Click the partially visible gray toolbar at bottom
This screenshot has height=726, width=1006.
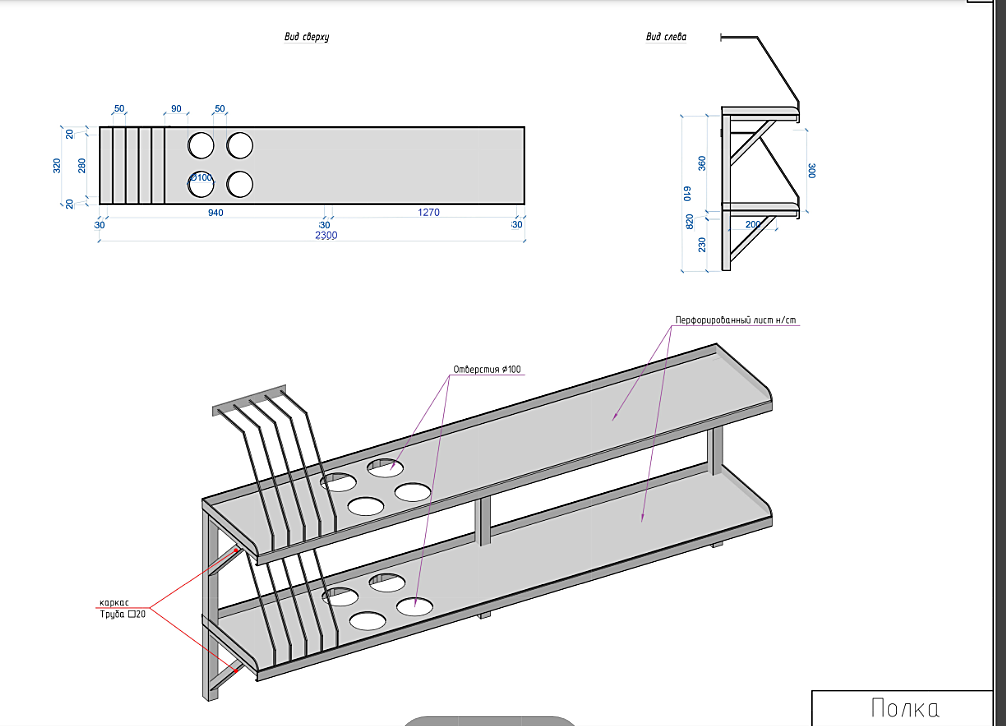point(488,719)
